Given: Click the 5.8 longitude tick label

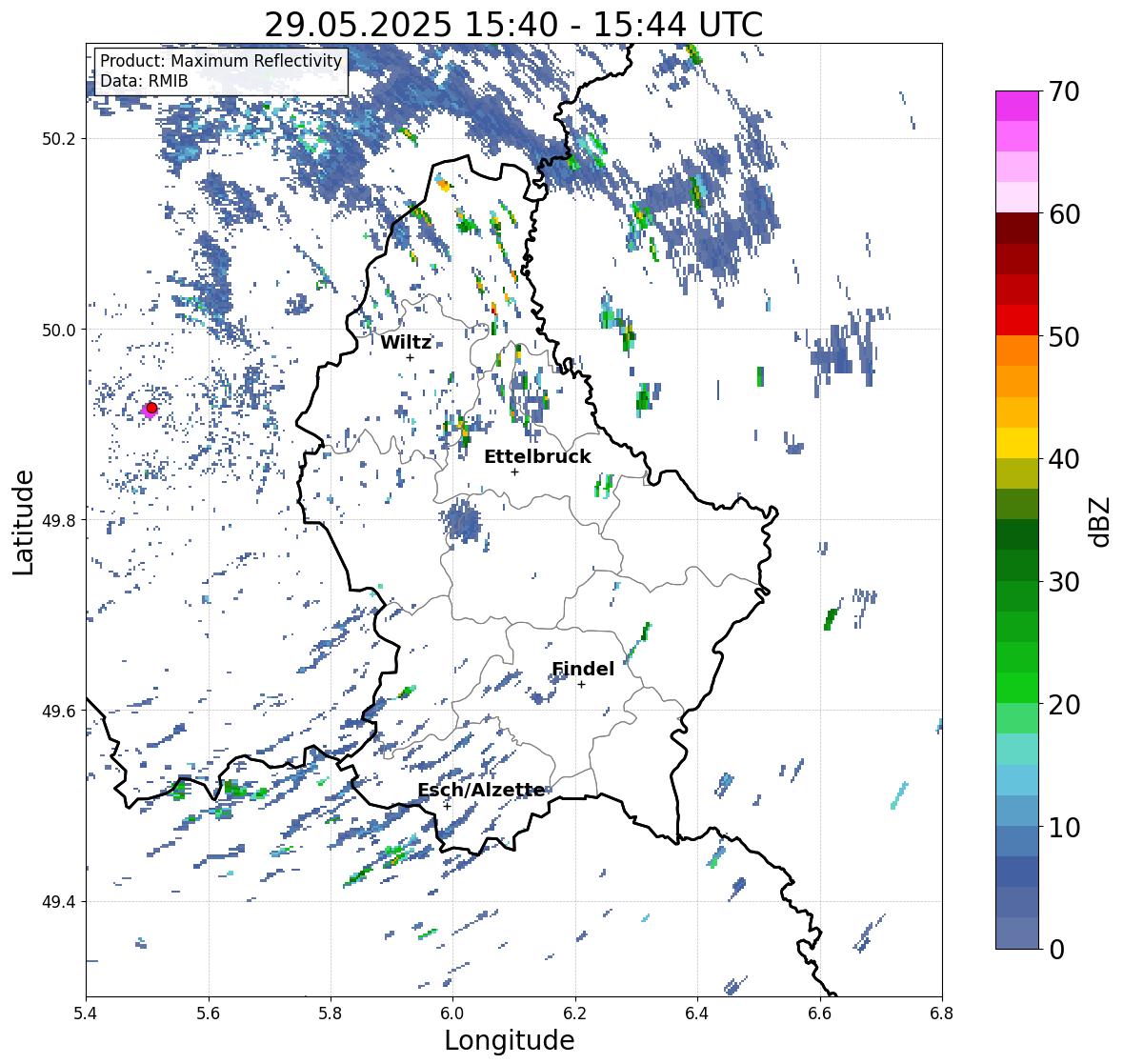Looking at the screenshot, I should click(x=331, y=1013).
